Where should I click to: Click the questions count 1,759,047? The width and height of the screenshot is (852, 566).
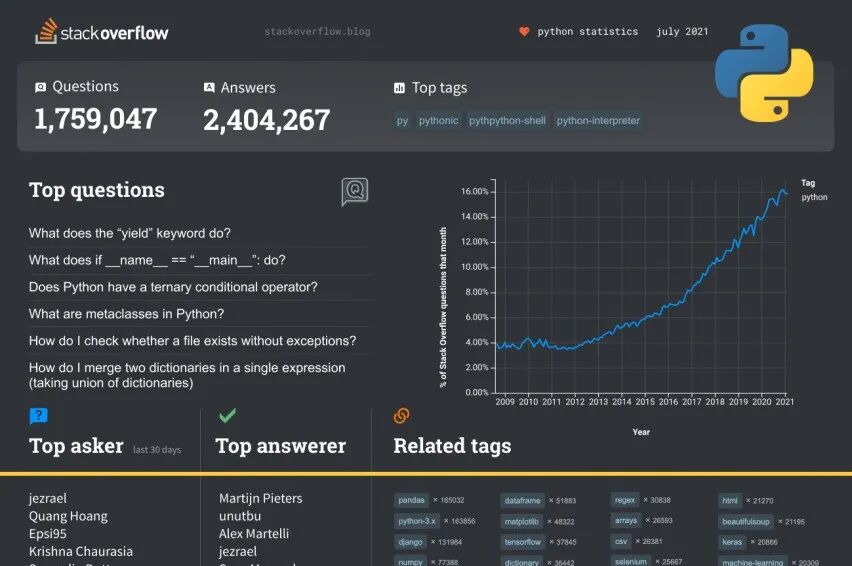pos(96,118)
